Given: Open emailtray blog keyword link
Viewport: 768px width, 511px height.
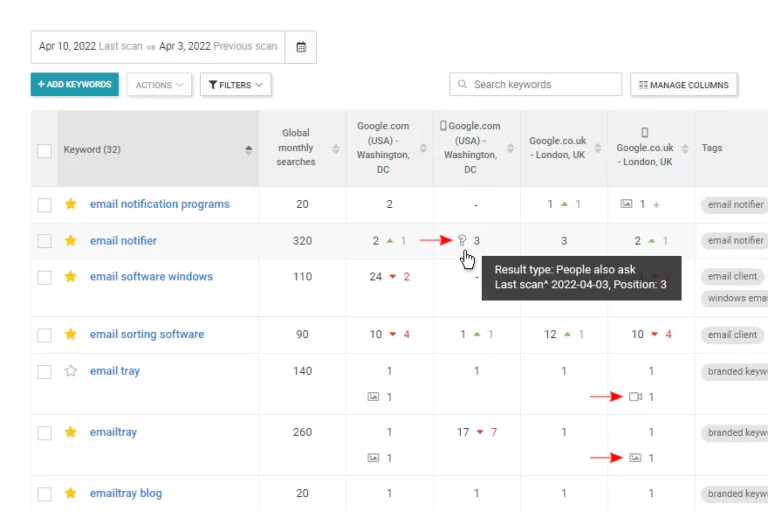Looking at the screenshot, I should pyautogui.click(x=125, y=493).
